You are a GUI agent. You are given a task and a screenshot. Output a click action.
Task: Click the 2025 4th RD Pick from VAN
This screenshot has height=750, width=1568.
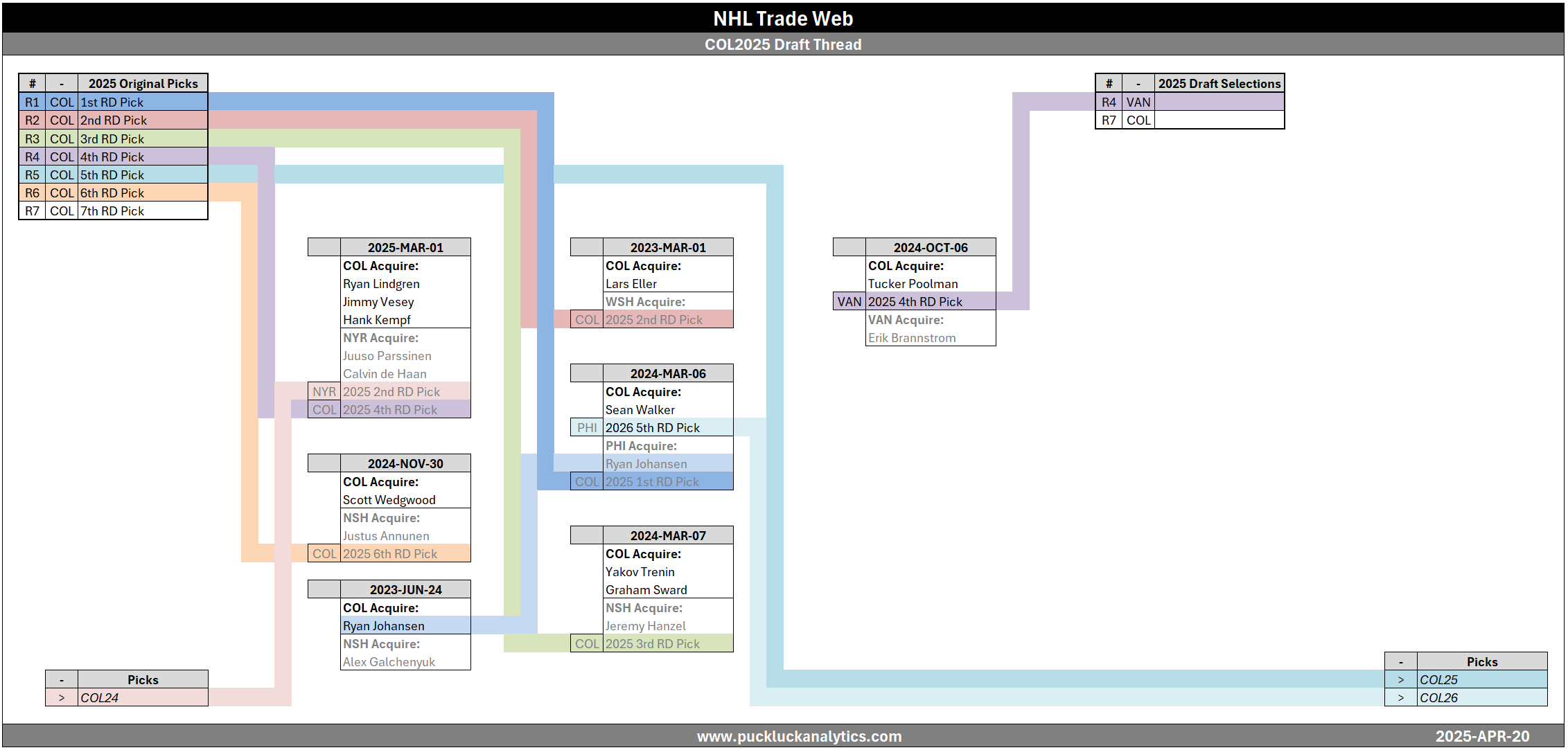click(x=915, y=301)
